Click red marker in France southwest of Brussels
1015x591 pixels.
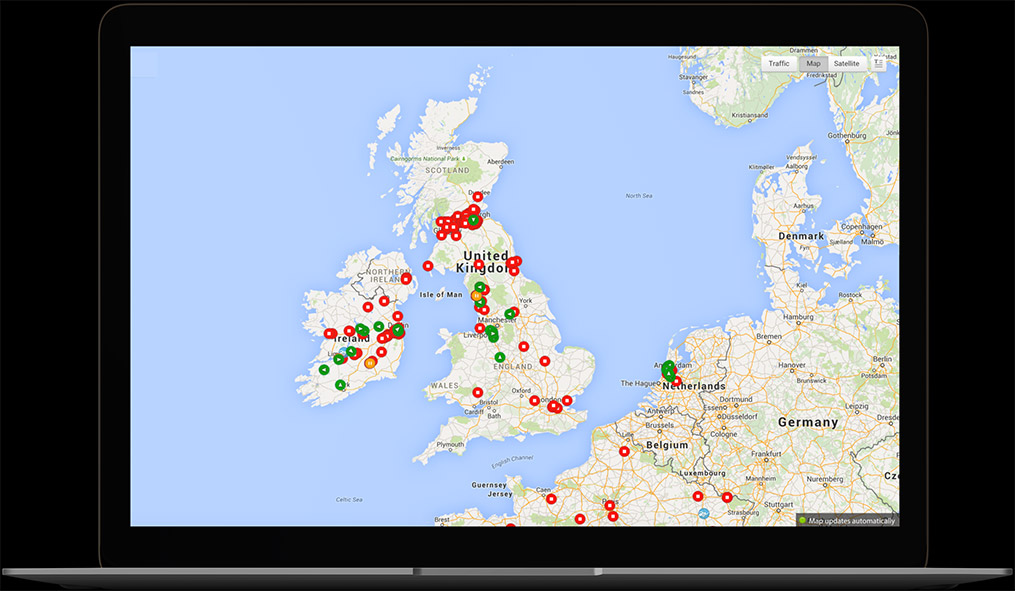click(625, 451)
